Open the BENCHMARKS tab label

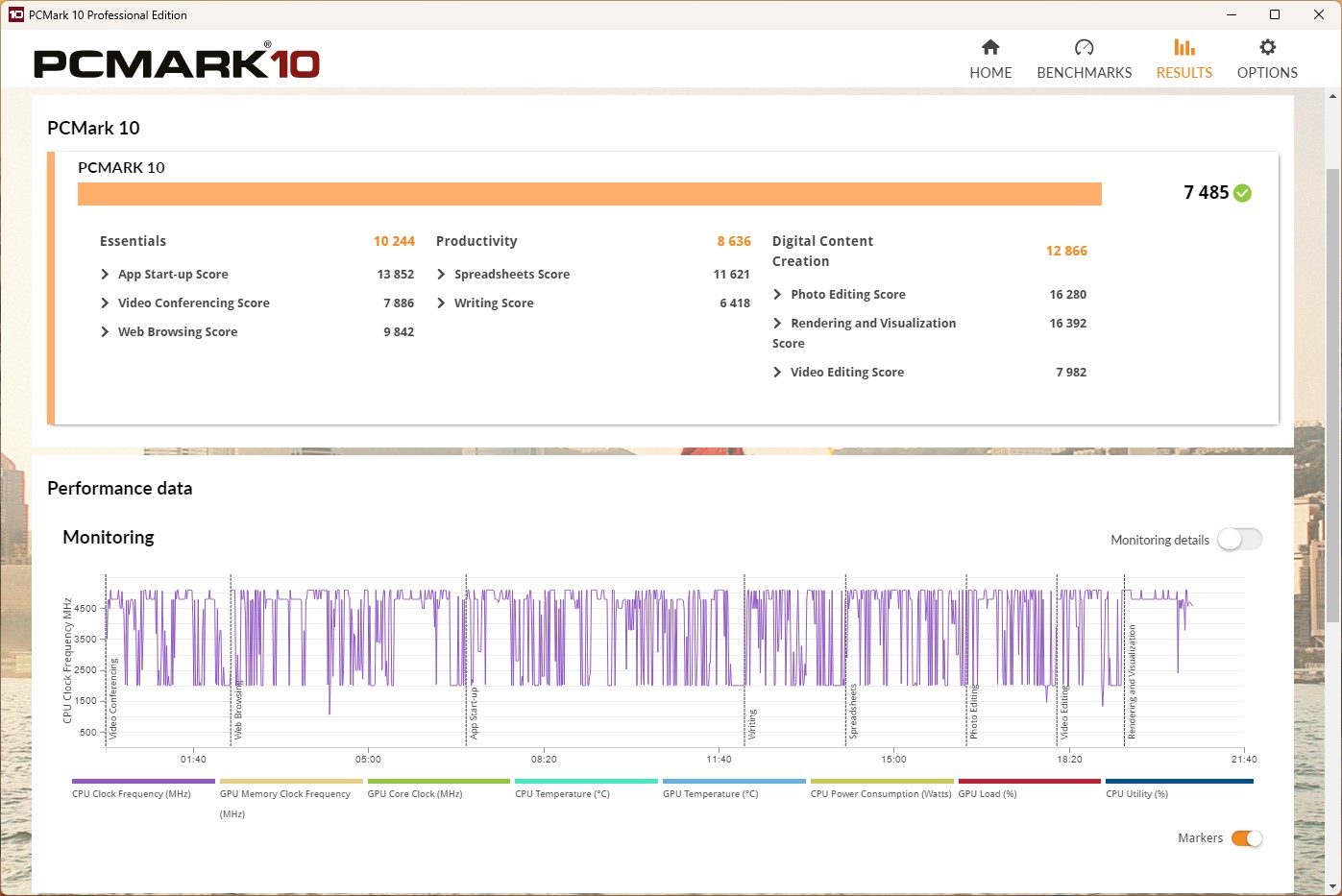tap(1084, 73)
